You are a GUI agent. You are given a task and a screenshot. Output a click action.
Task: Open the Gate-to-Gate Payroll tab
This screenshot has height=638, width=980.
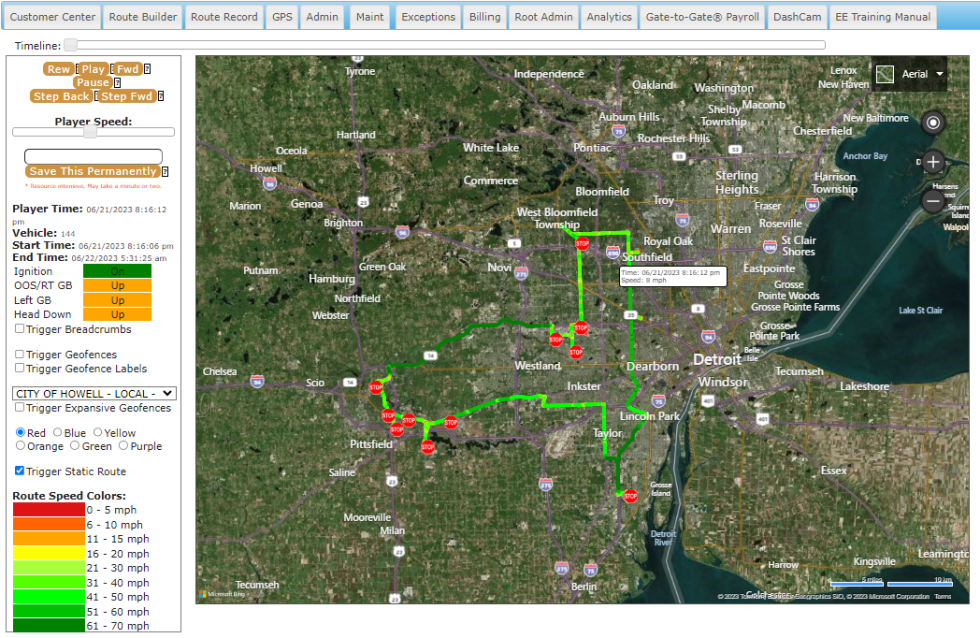click(703, 16)
